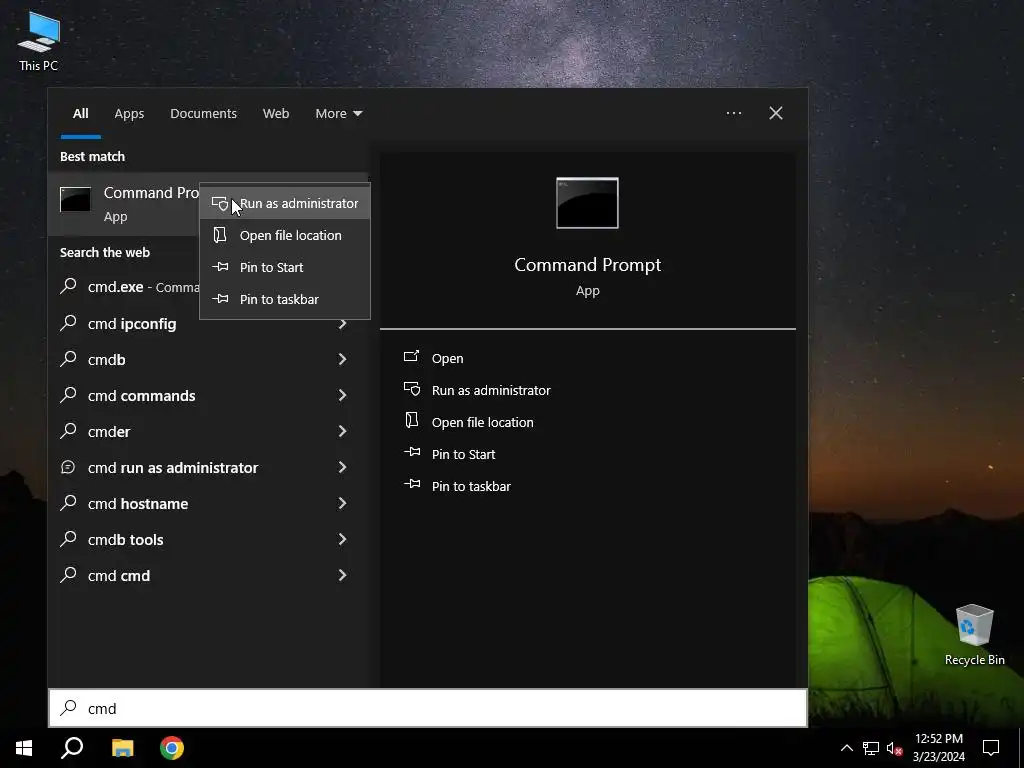Click the muted volume tray icon
This screenshot has height=768, width=1024.
point(894,748)
